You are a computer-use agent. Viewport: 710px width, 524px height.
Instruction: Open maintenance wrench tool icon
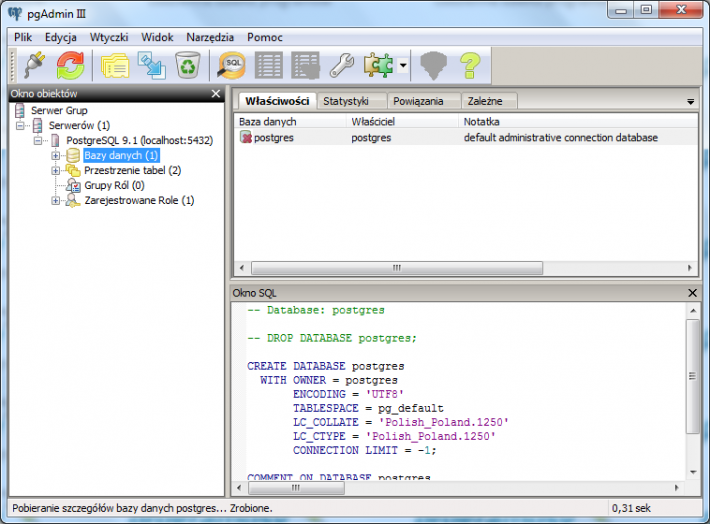click(x=342, y=66)
